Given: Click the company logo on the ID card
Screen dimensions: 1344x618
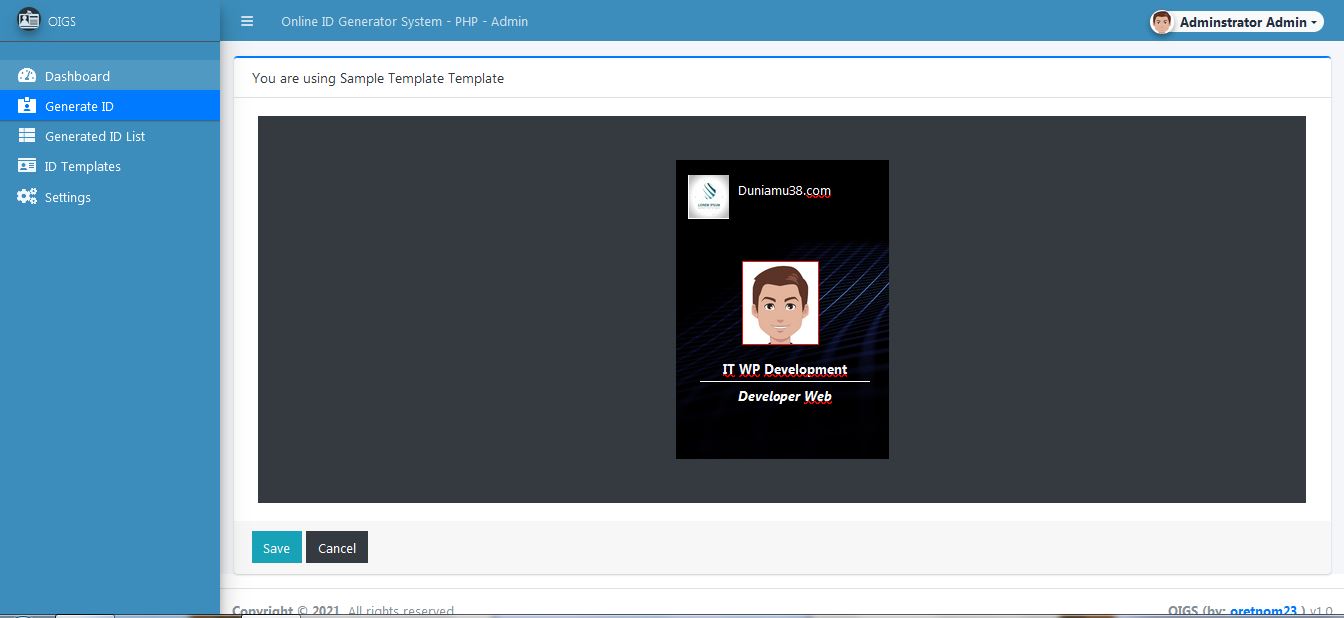Looking at the screenshot, I should [708, 196].
